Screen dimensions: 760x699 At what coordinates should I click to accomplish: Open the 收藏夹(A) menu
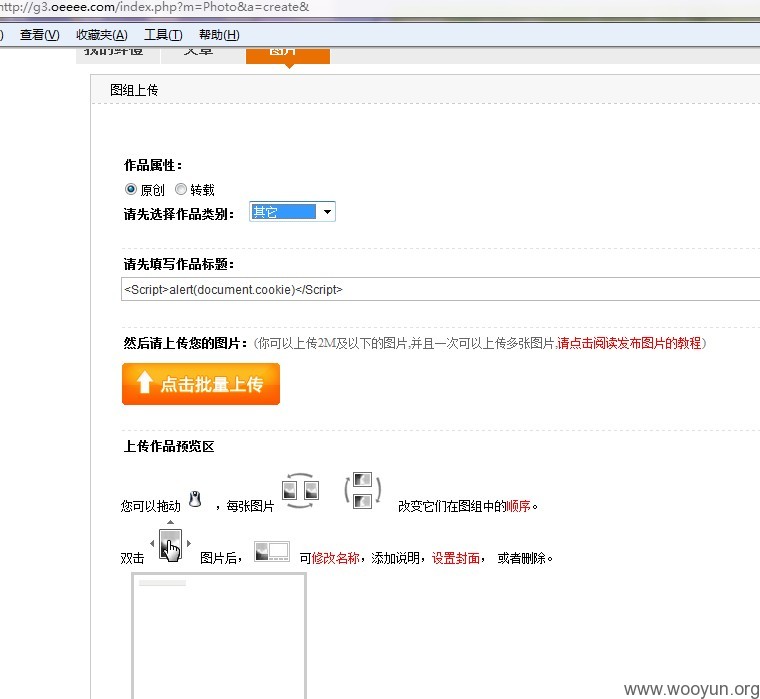(102, 35)
